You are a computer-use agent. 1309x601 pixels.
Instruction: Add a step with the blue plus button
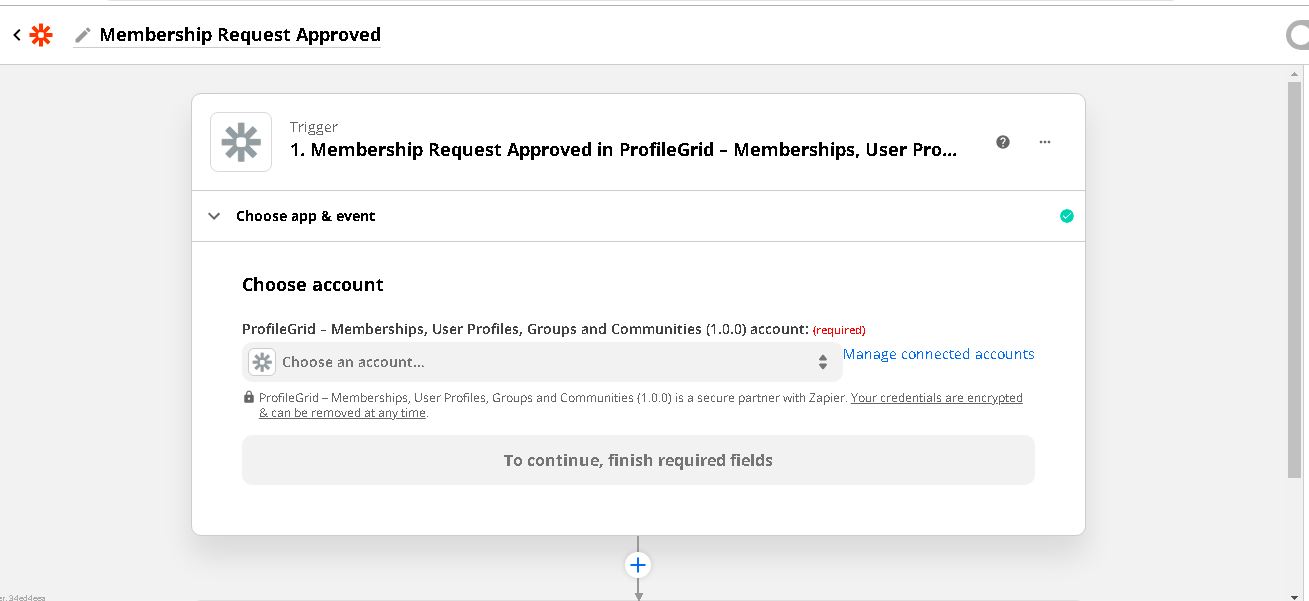click(x=638, y=565)
